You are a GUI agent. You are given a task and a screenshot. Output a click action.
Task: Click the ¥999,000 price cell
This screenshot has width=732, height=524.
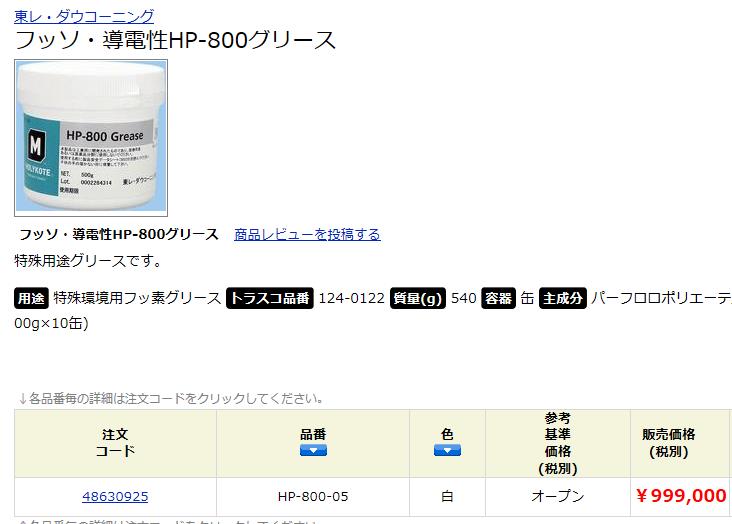[681, 496]
